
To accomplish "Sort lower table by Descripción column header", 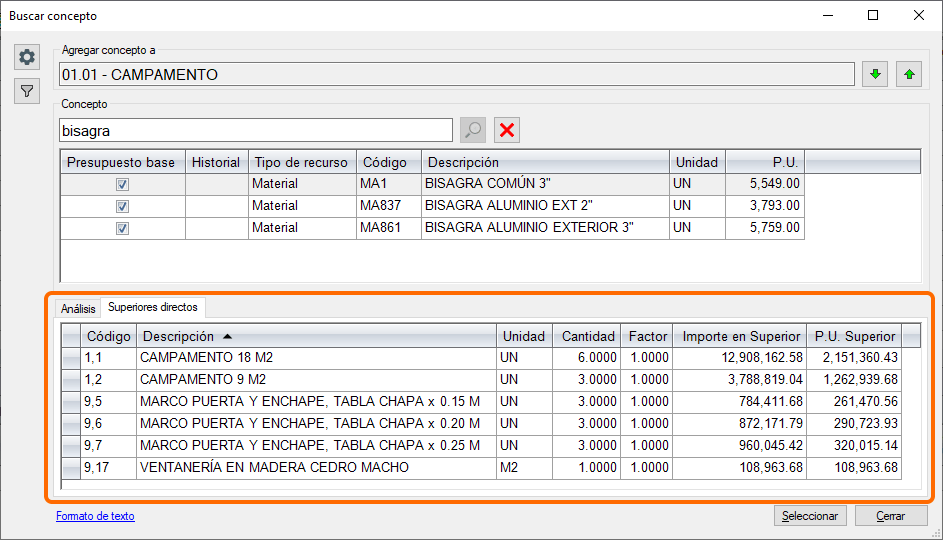I will [x=316, y=336].
